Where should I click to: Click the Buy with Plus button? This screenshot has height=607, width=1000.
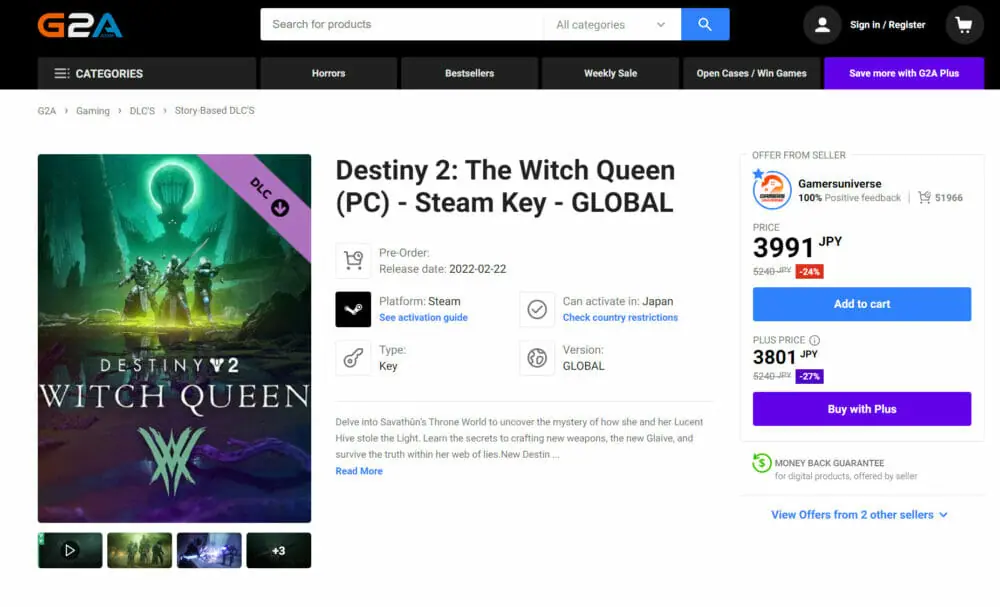pos(861,409)
